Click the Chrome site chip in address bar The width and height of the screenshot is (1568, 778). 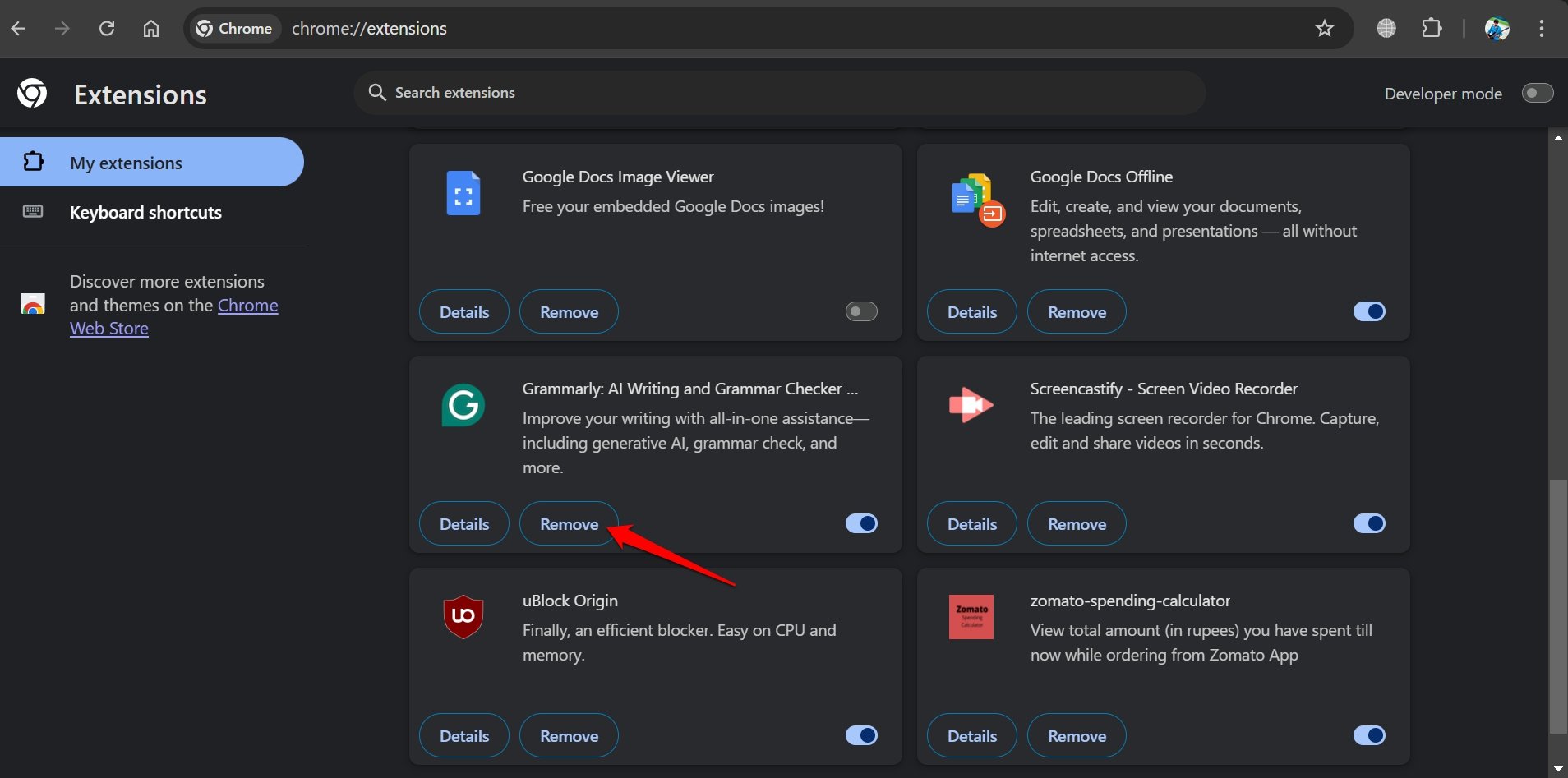235,29
